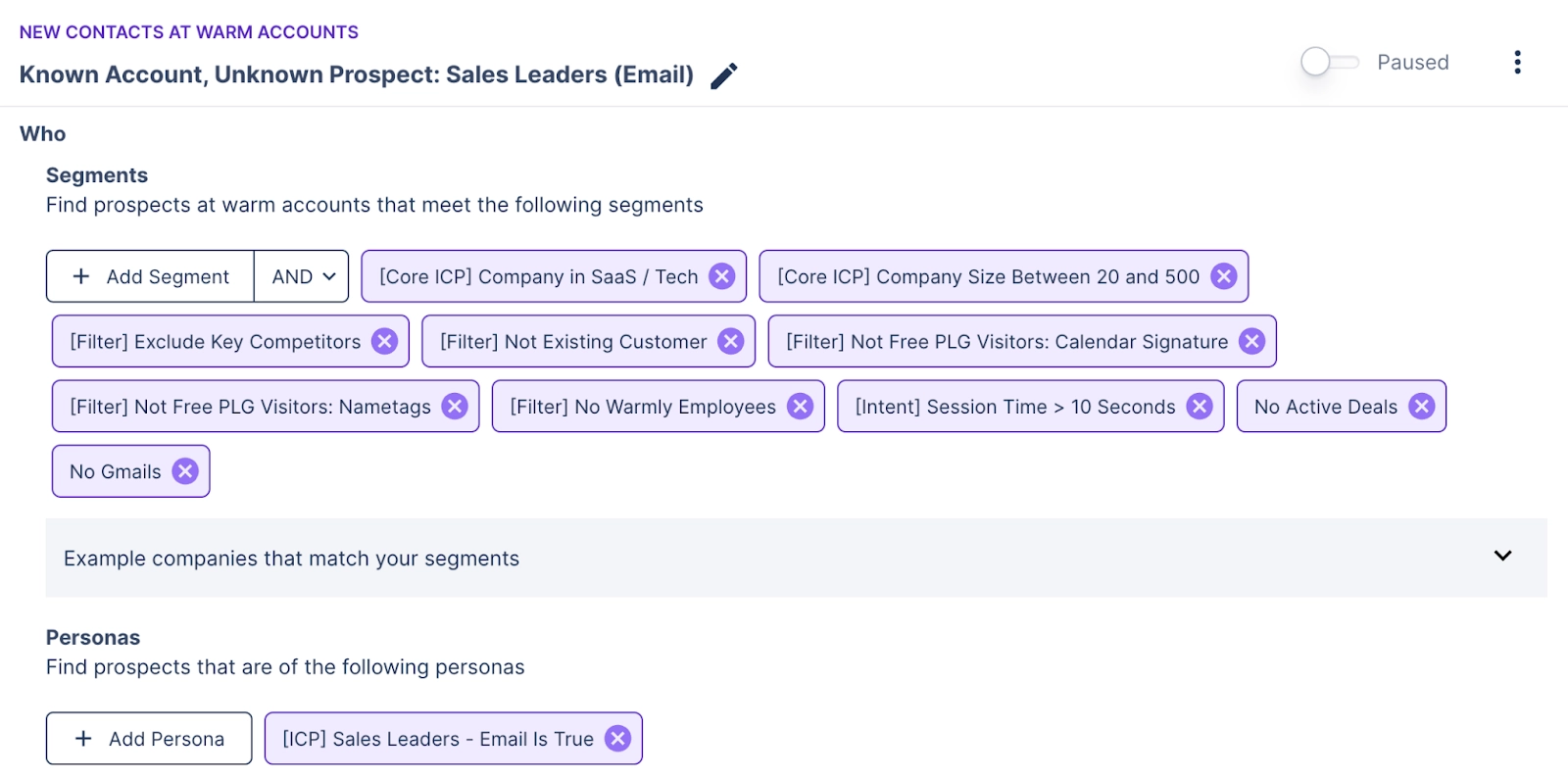Remove the Sales Leaders - Email Is True persona
This screenshot has width=1568, height=778.
(617, 739)
